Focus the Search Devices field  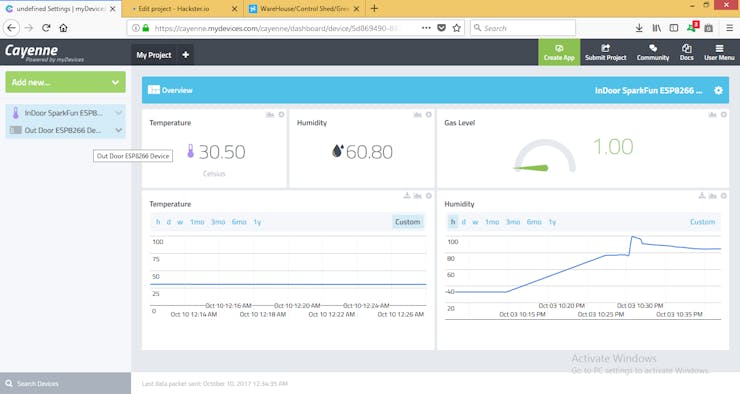pos(66,384)
